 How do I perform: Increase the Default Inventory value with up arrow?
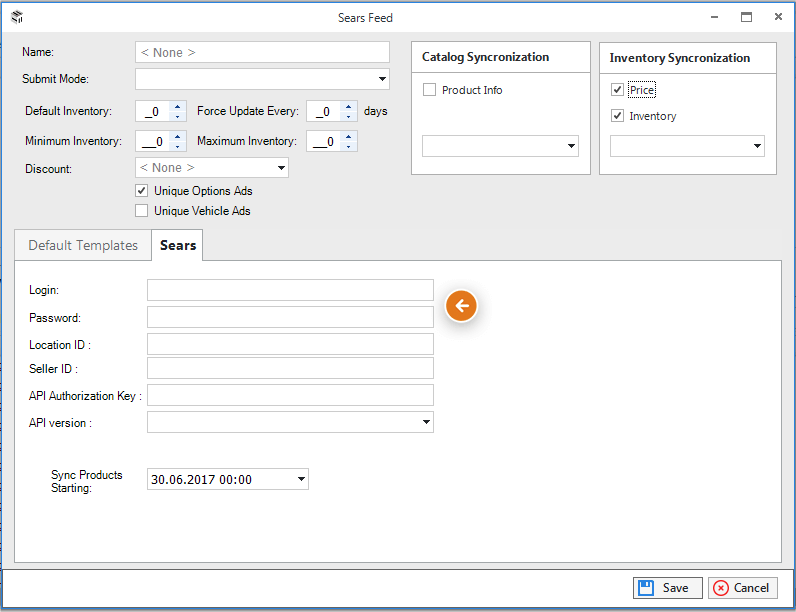(177, 107)
